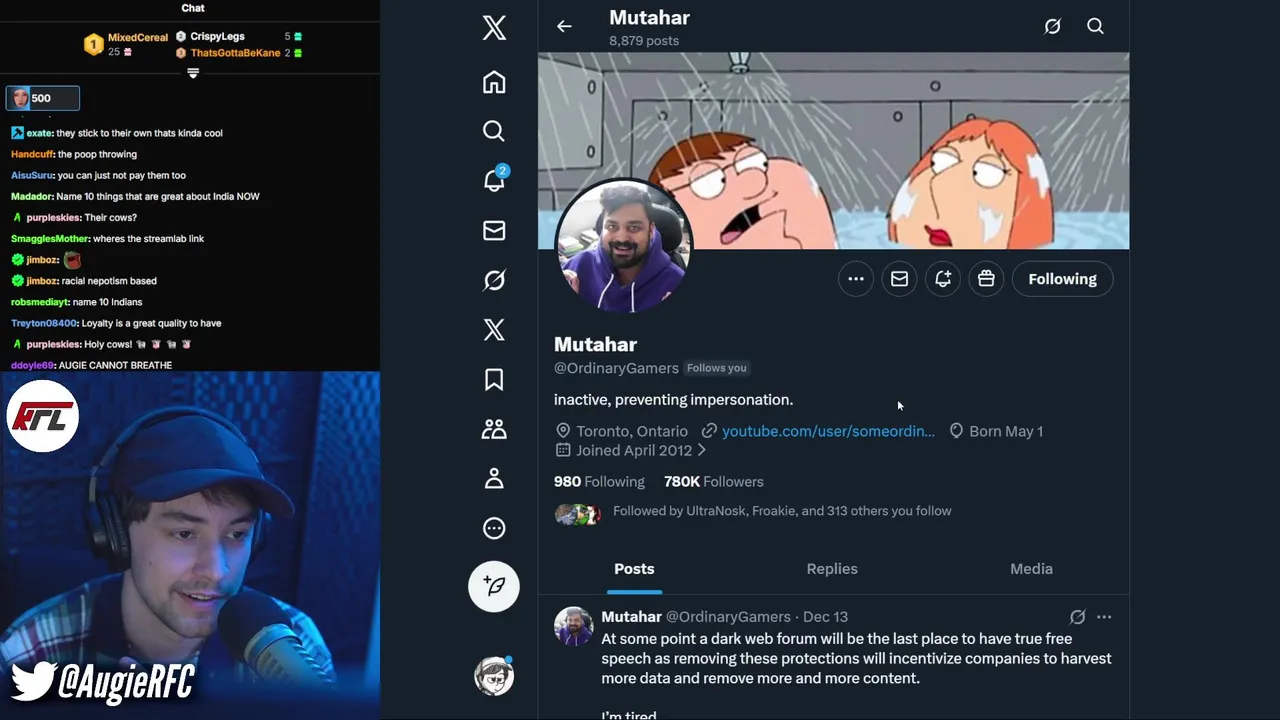Open the three-dot menu on the Dec 13 post

1104,617
